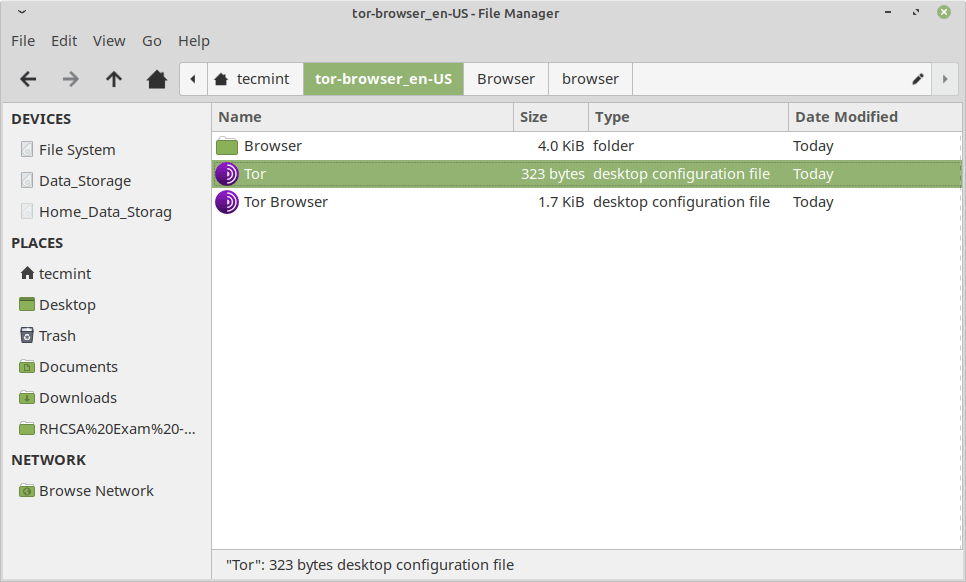Click the right path bar scroll arrow
Image resolution: width=966 pixels, height=582 pixels.
[945, 79]
